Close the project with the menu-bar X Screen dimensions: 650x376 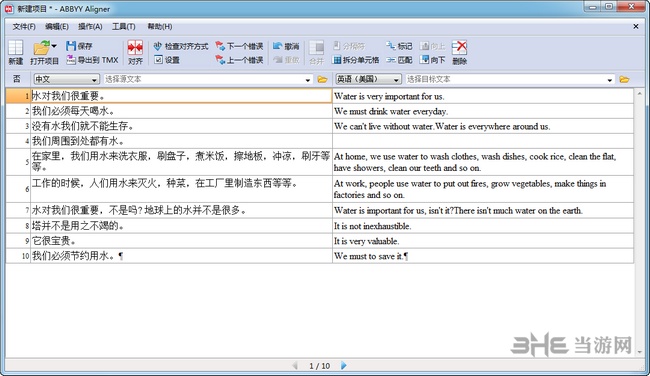pos(636,27)
